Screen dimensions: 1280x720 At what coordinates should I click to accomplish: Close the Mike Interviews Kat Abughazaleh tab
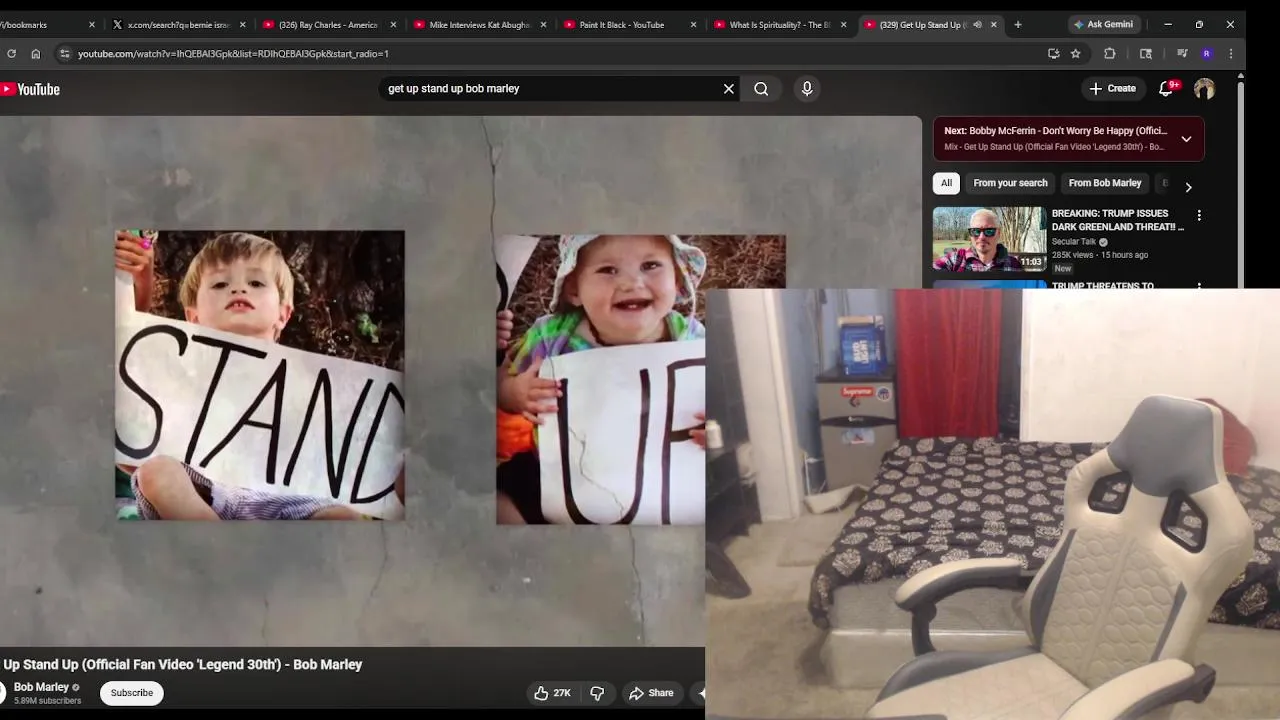(x=543, y=25)
